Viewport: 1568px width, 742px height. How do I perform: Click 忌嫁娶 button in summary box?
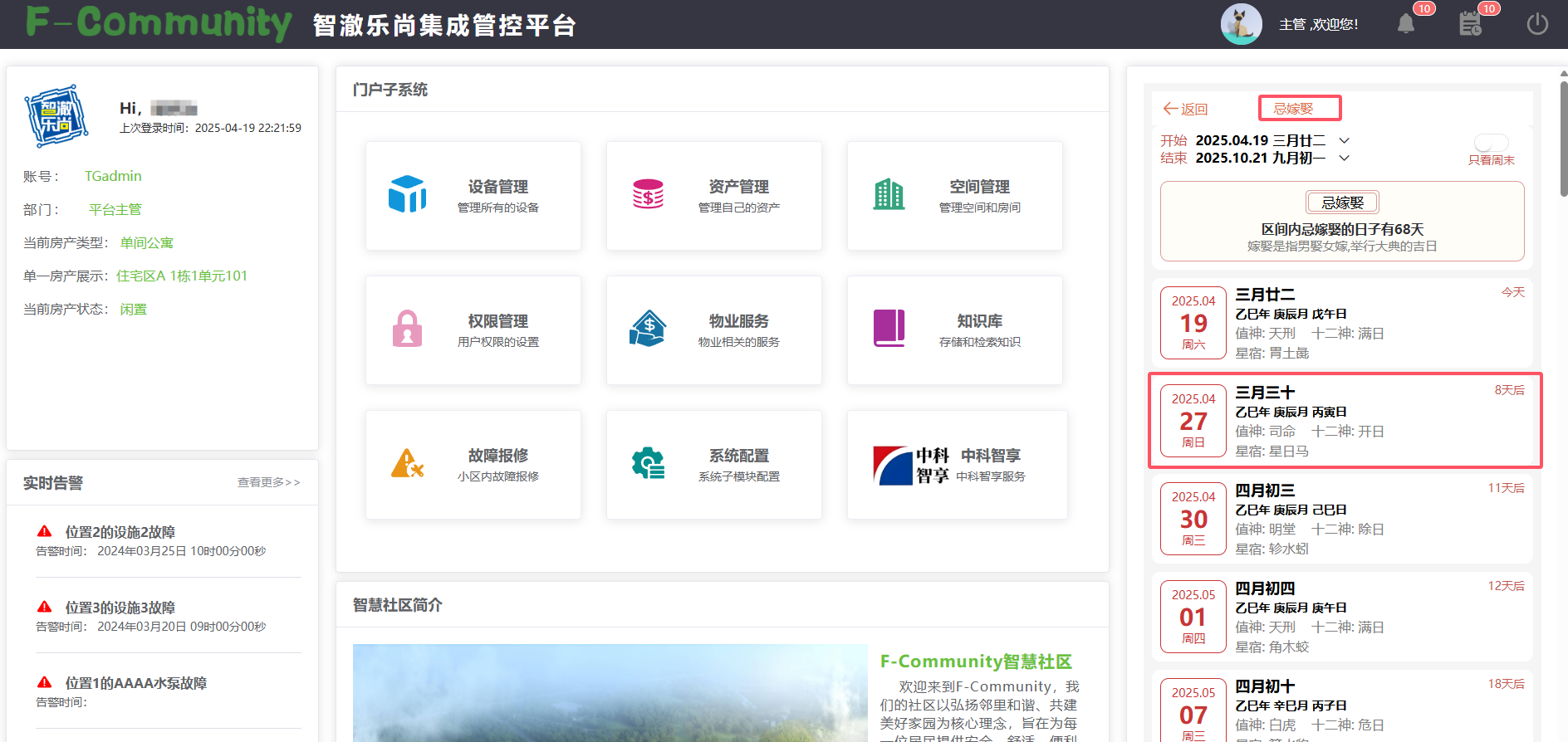click(x=1342, y=203)
